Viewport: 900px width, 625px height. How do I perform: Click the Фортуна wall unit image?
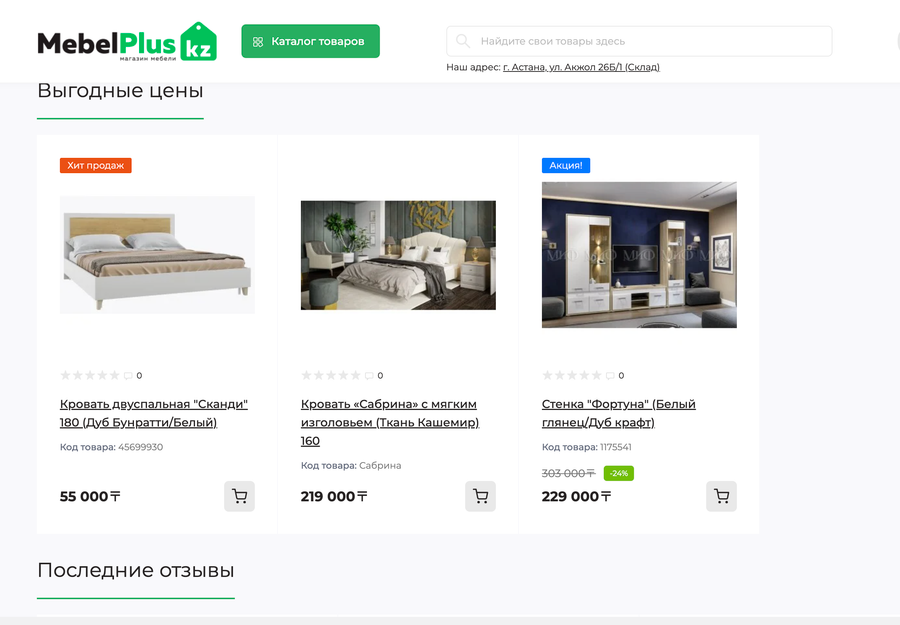pyautogui.click(x=639, y=255)
